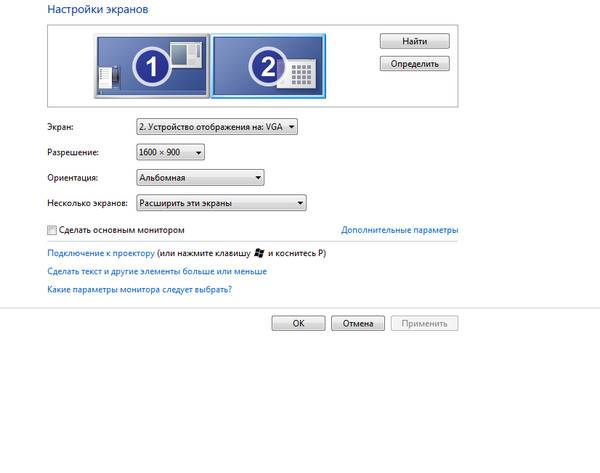The image size is (600, 473).
Task: Select monitor 2 thumbnail
Action: [x=268, y=66]
